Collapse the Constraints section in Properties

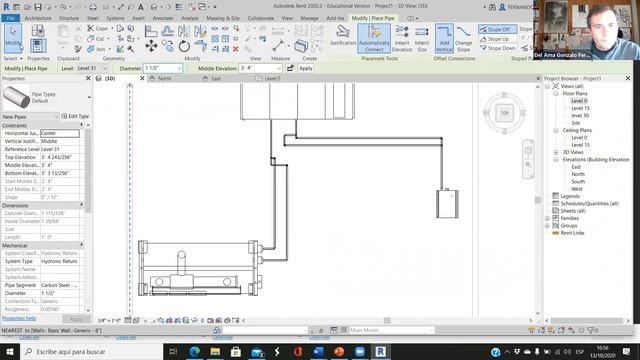[x=81, y=125]
